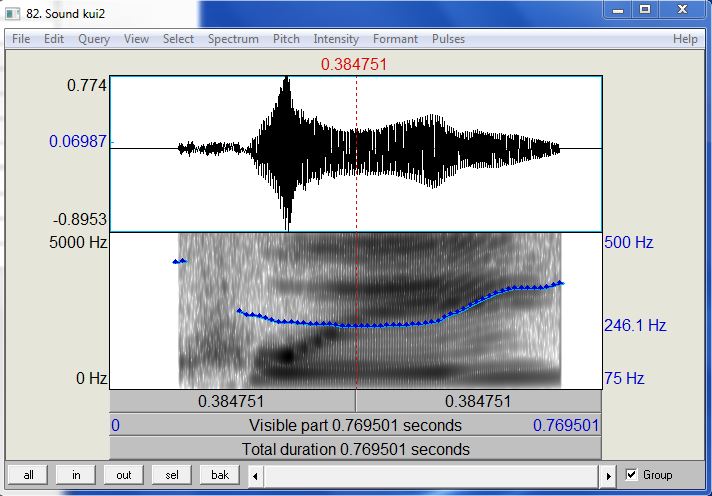
Task: Click the 'bak' zoom button
Action: pyautogui.click(x=220, y=475)
